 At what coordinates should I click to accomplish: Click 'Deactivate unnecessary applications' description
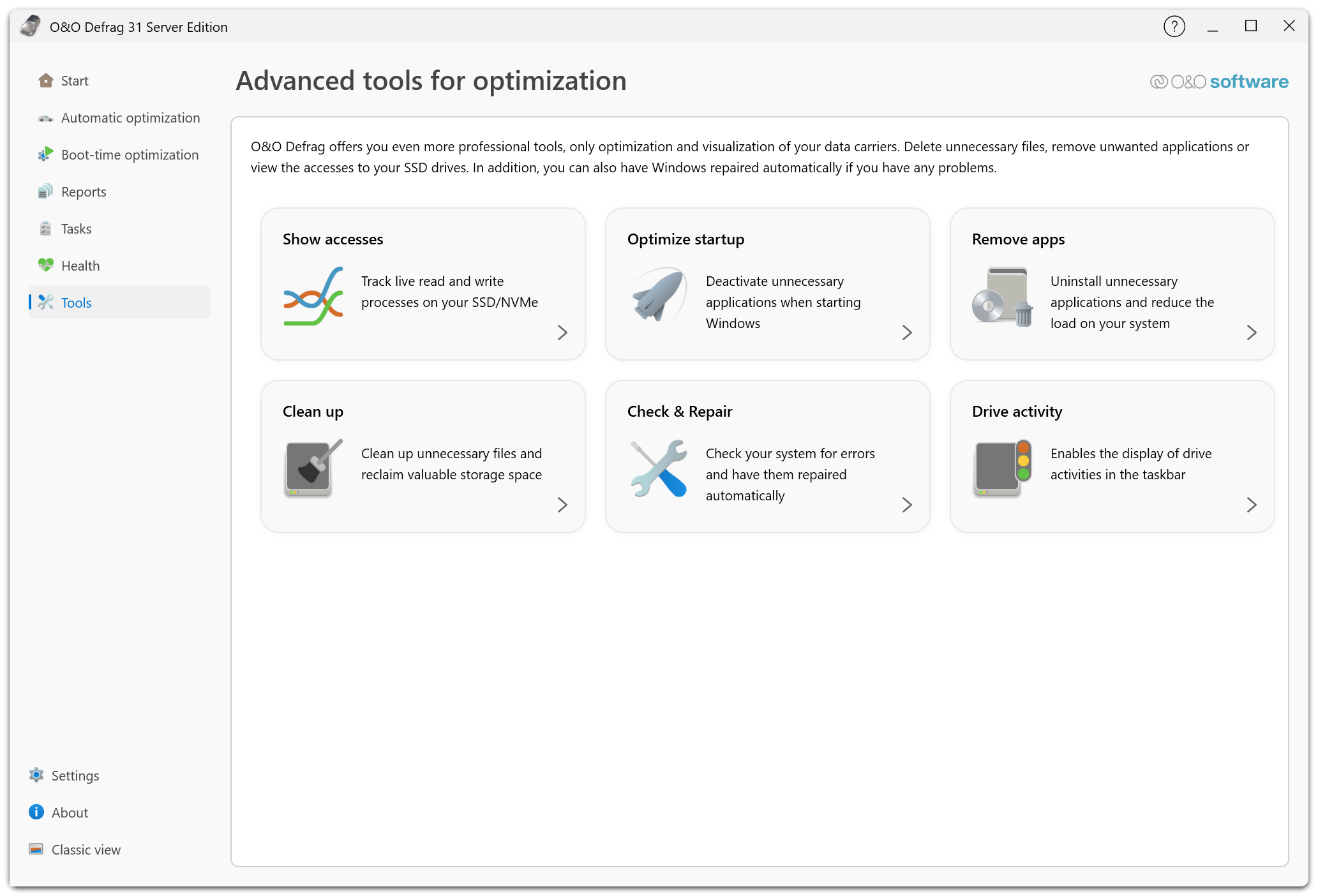pyautogui.click(x=783, y=302)
